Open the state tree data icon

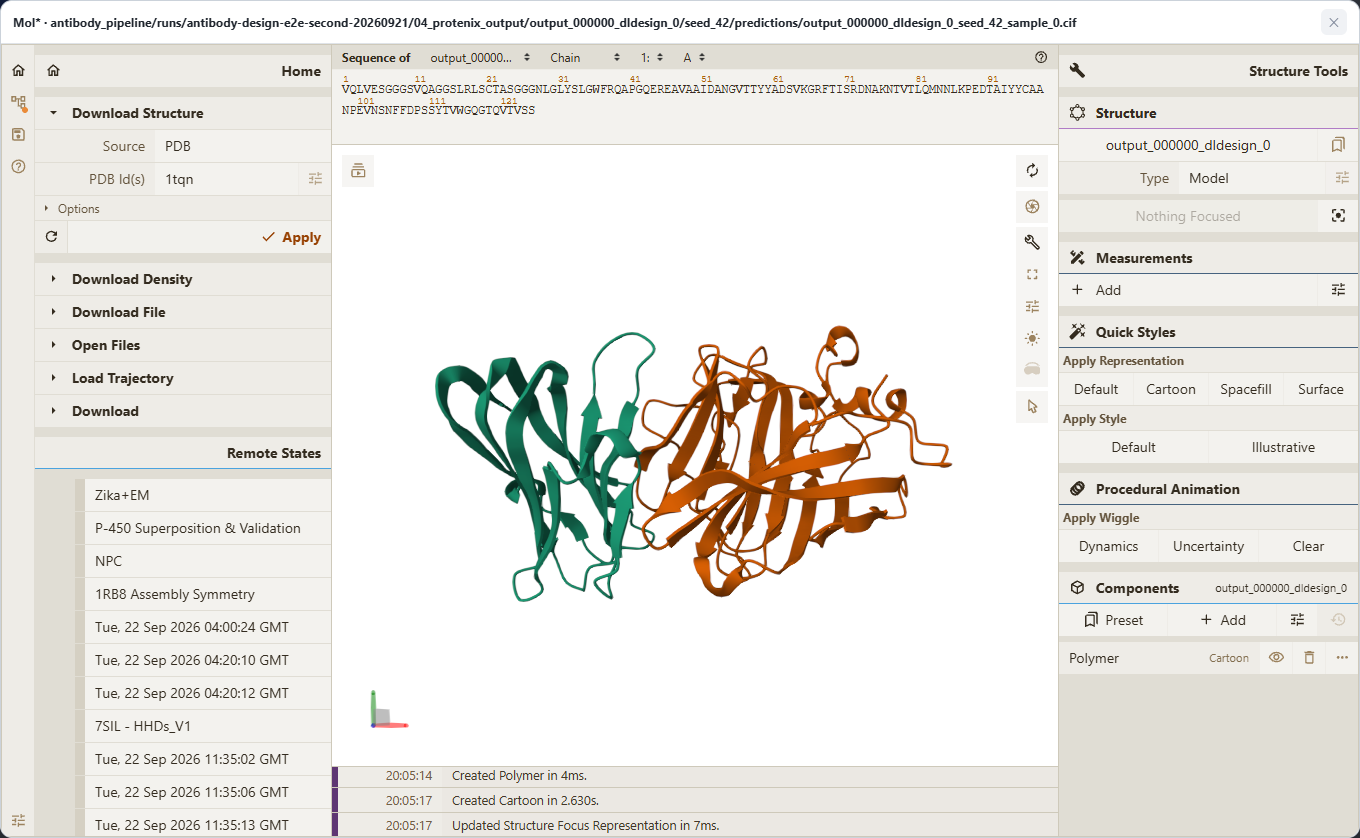(x=18, y=103)
